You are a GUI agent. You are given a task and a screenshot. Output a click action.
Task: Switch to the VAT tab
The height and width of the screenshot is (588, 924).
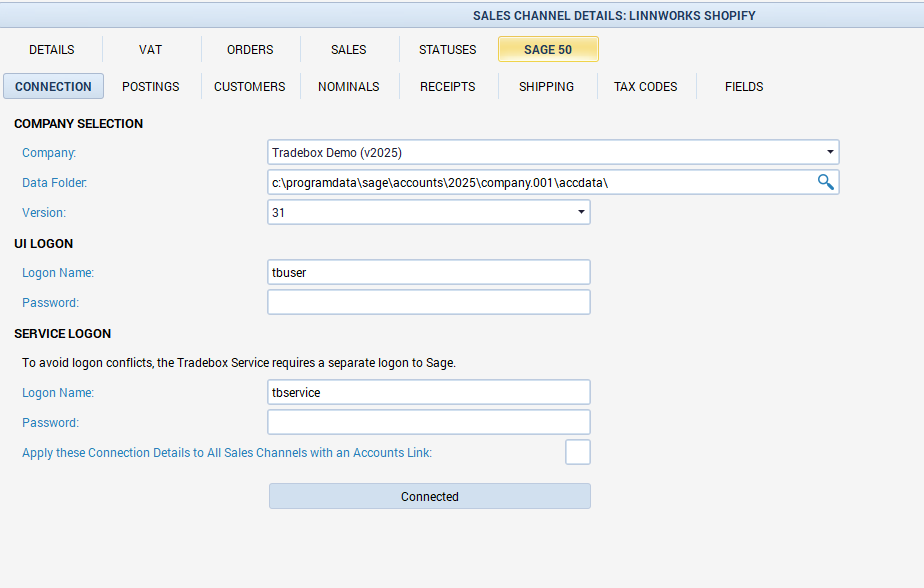[x=151, y=49]
